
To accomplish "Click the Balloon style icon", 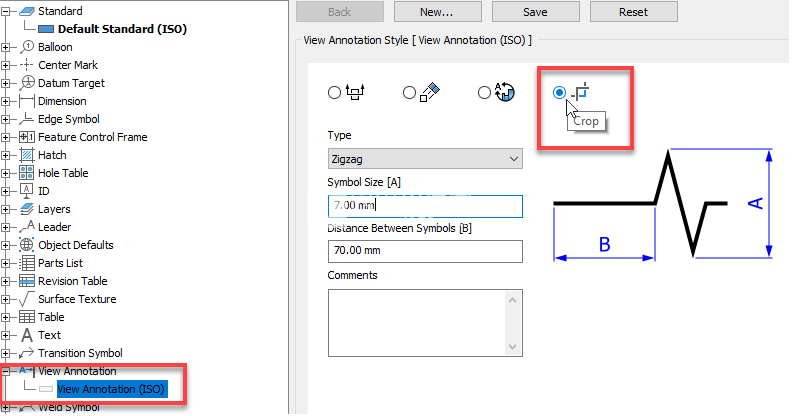I will (x=27, y=47).
